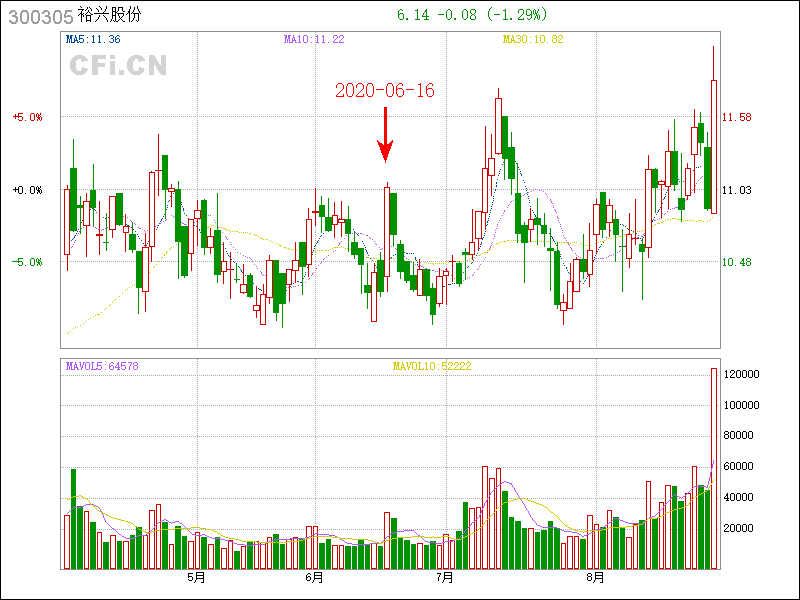This screenshot has height=600, width=800.
Task: Select the 2020-06-16 date annotation
Action: tap(385, 91)
